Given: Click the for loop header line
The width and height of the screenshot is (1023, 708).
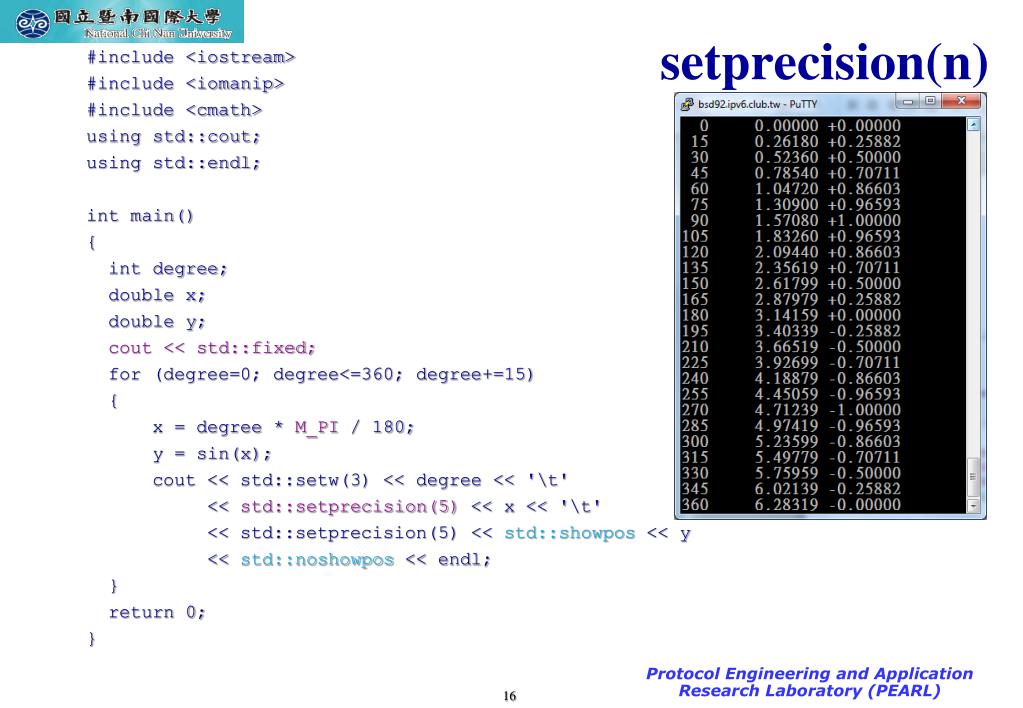Looking at the screenshot, I should pos(321,375).
